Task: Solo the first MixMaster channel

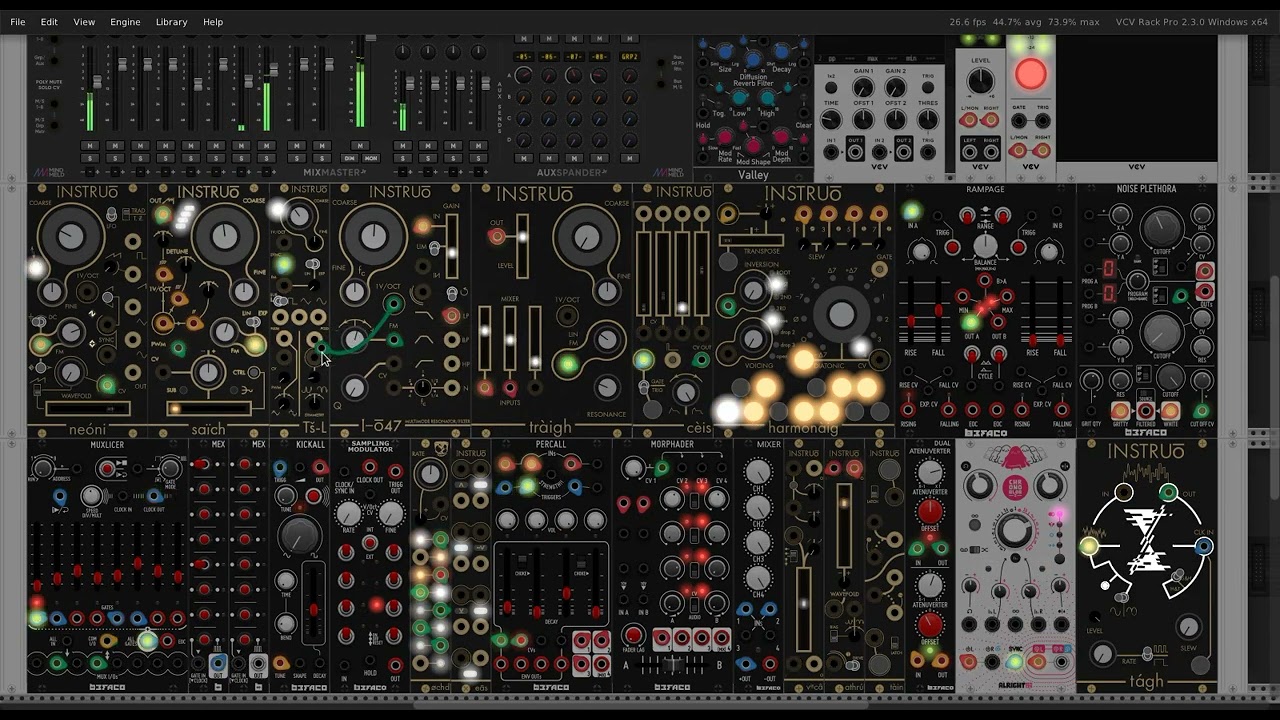Action: click(89, 158)
